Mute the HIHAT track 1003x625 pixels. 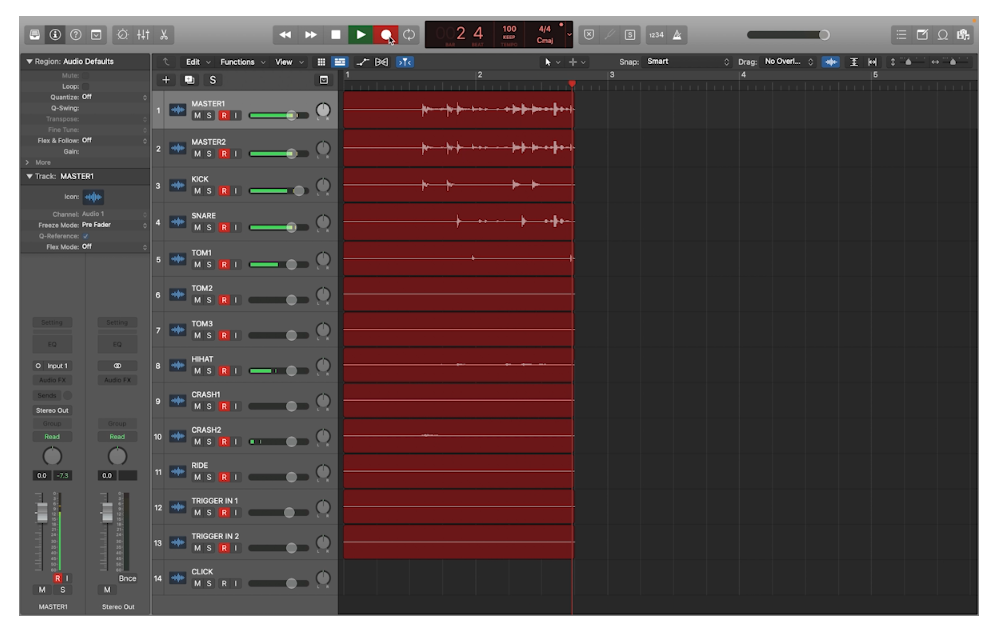[197, 371]
